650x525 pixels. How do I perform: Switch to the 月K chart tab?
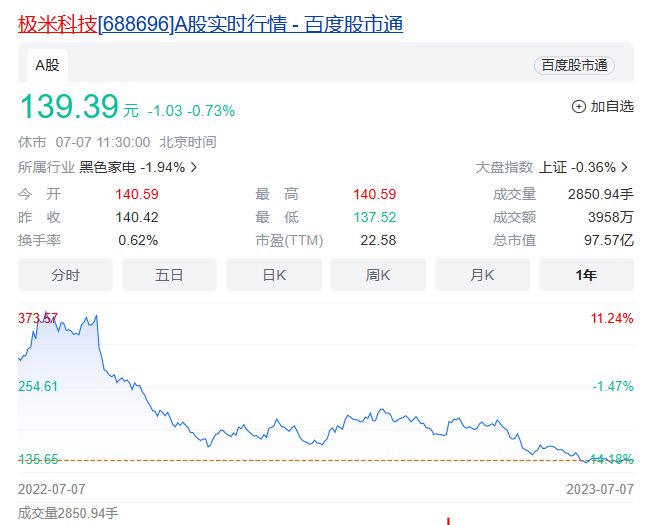click(482, 275)
